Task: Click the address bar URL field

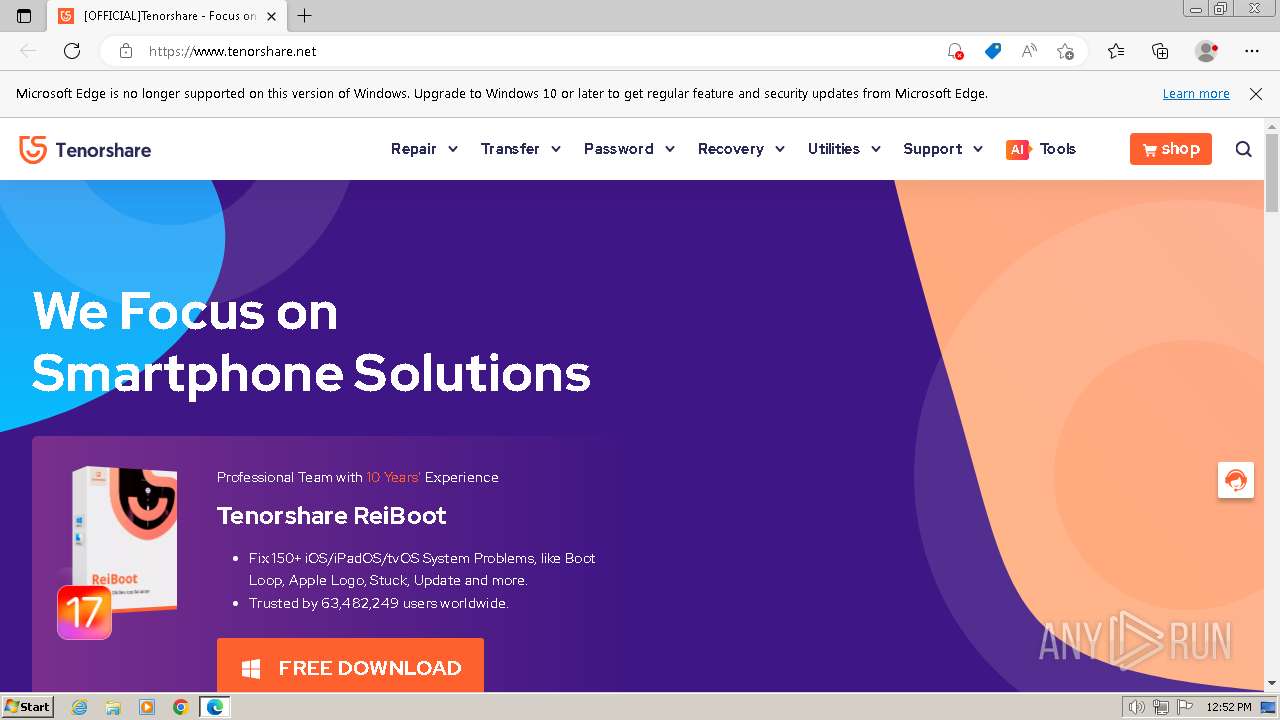Action: coord(540,51)
